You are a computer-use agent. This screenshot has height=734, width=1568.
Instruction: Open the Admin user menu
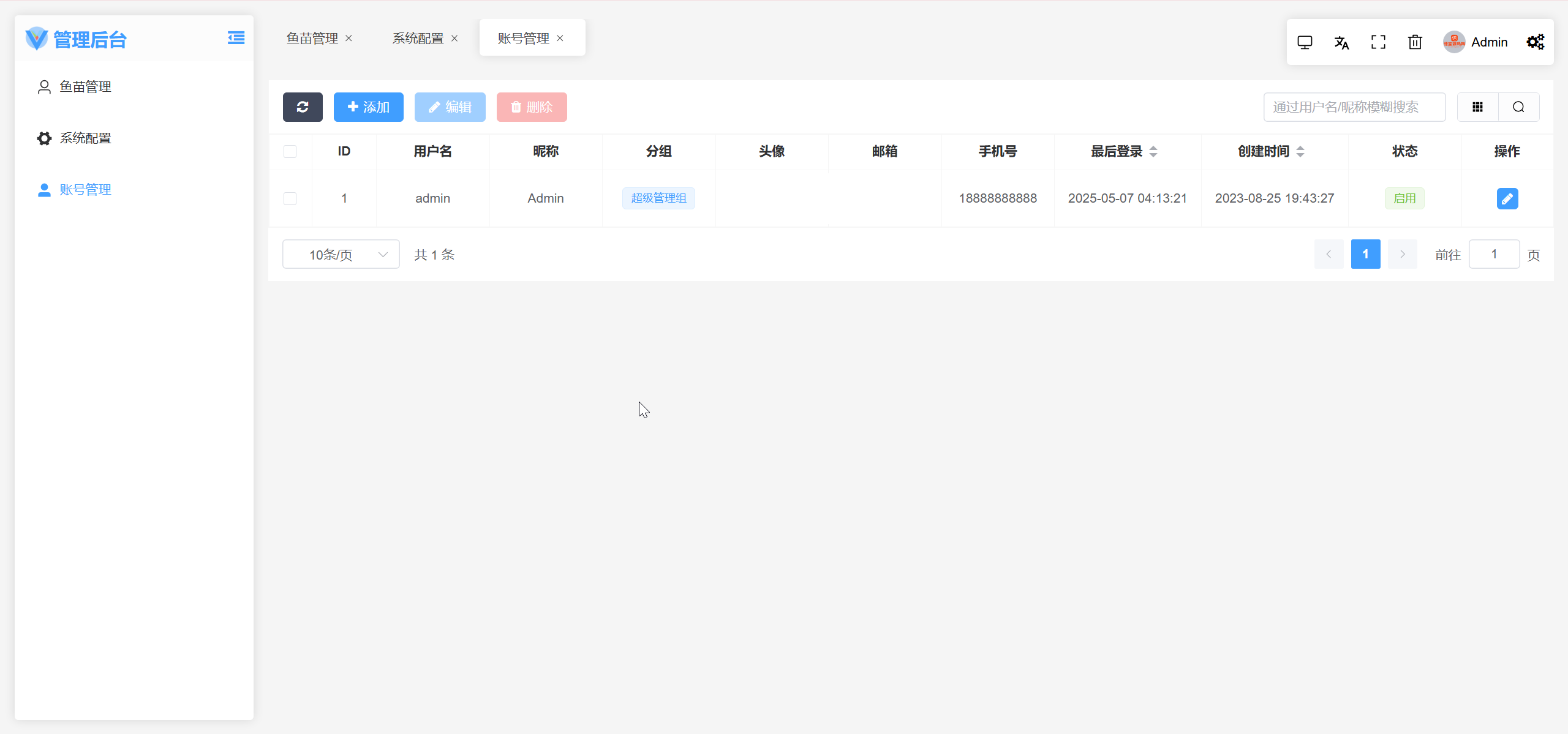pyautogui.click(x=1476, y=42)
